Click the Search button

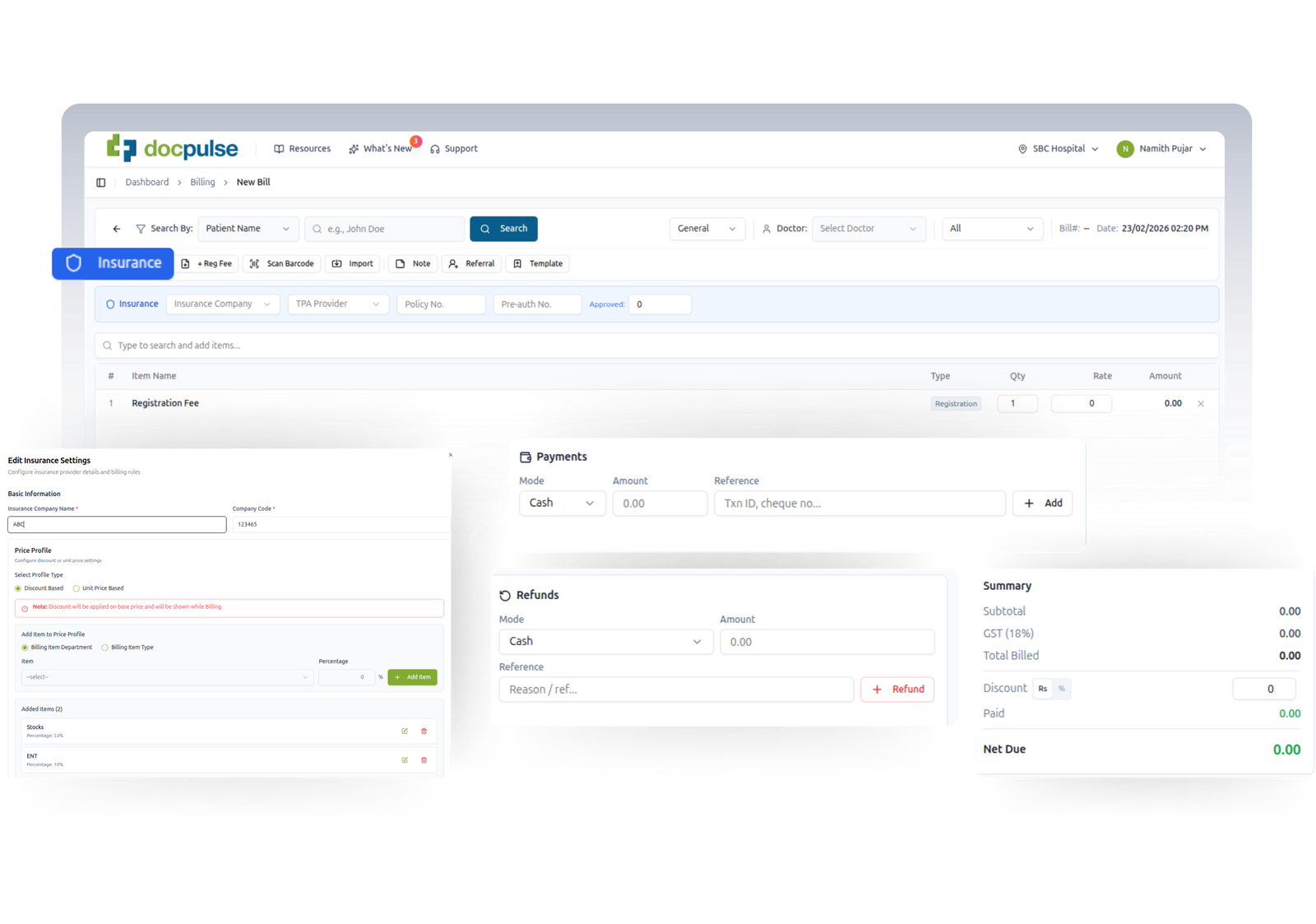[503, 228]
